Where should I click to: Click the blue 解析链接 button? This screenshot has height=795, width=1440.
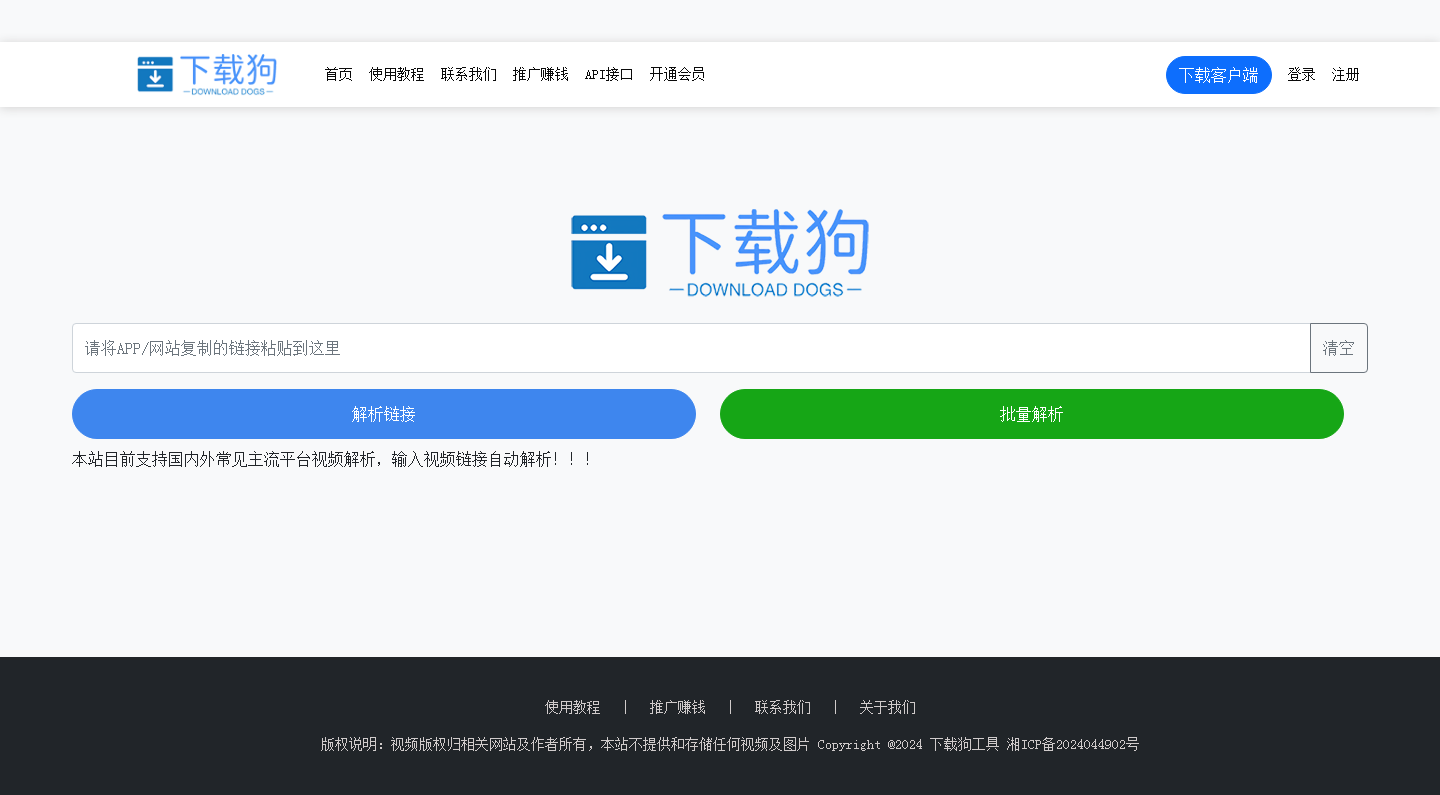tap(383, 413)
